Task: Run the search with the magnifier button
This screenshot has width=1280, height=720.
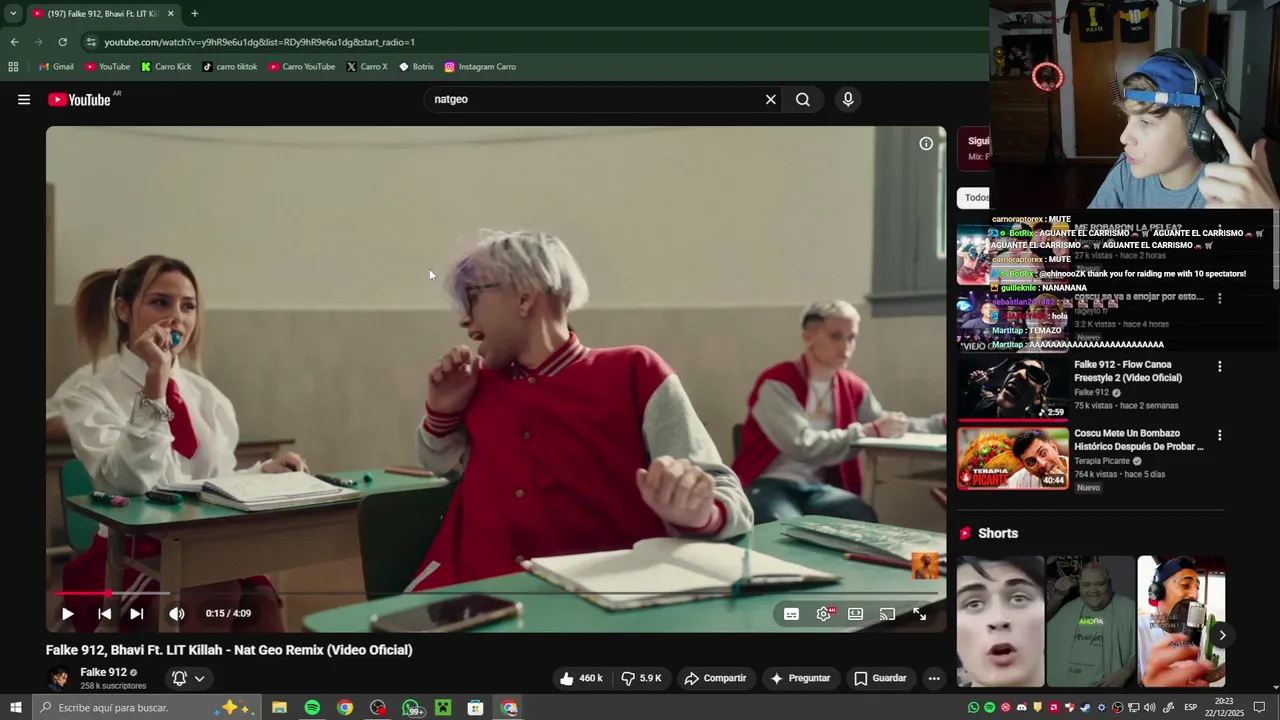Action: [x=802, y=99]
